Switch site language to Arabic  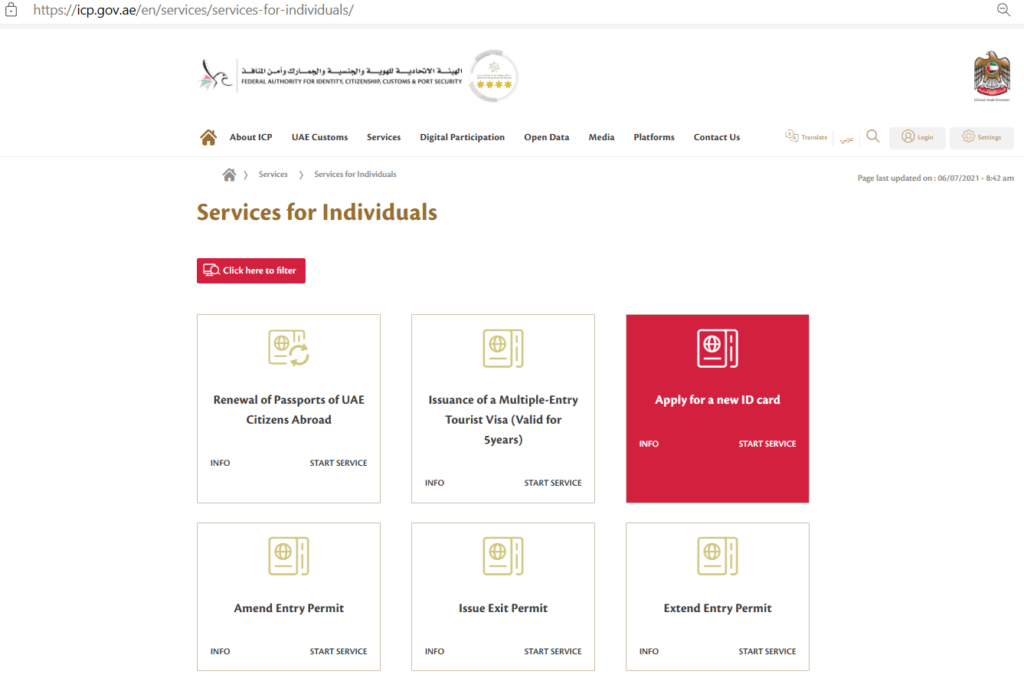[x=845, y=137]
